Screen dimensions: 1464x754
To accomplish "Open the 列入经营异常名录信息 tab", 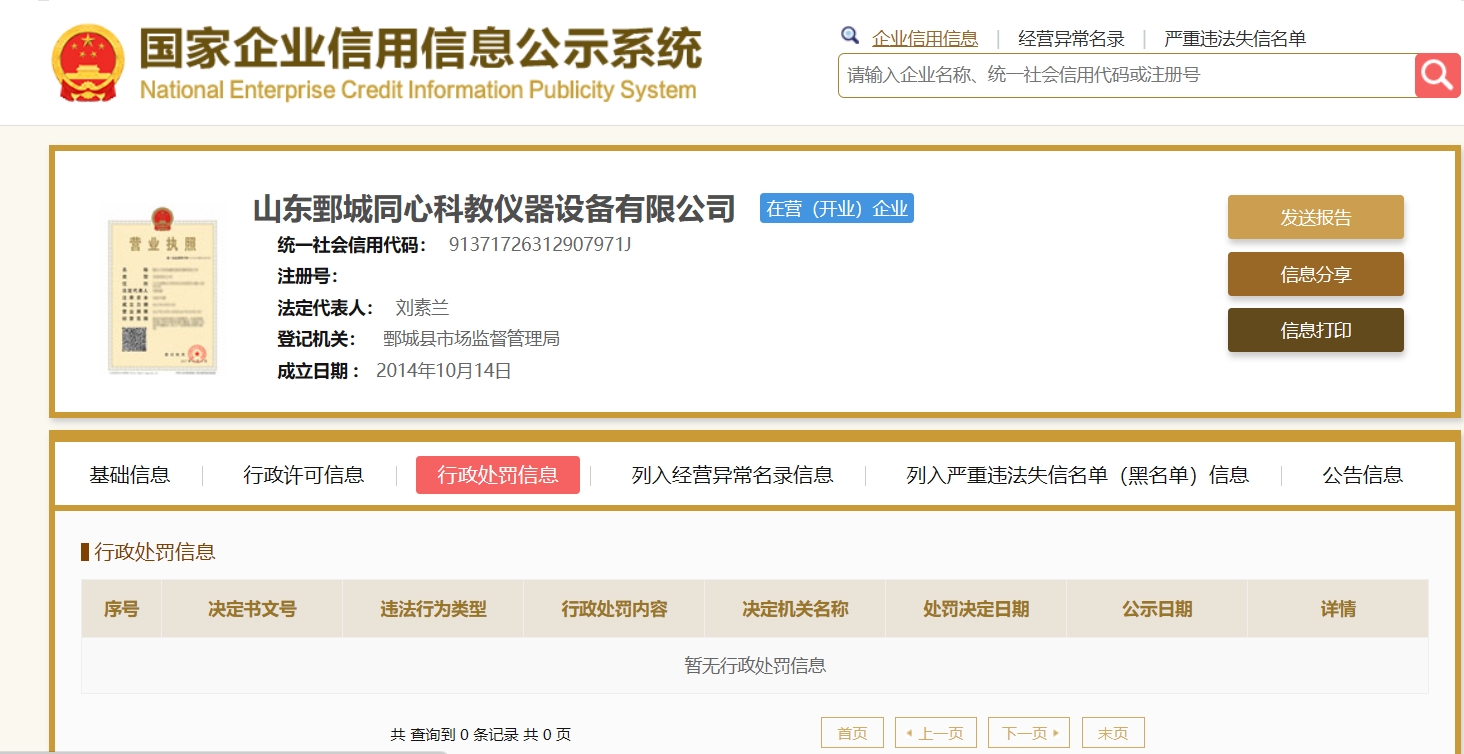I will click(x=733, y=475).
